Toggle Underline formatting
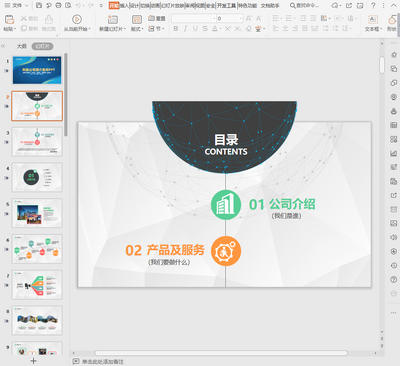The height and width of the screenshot is (366, 400). 195,29
